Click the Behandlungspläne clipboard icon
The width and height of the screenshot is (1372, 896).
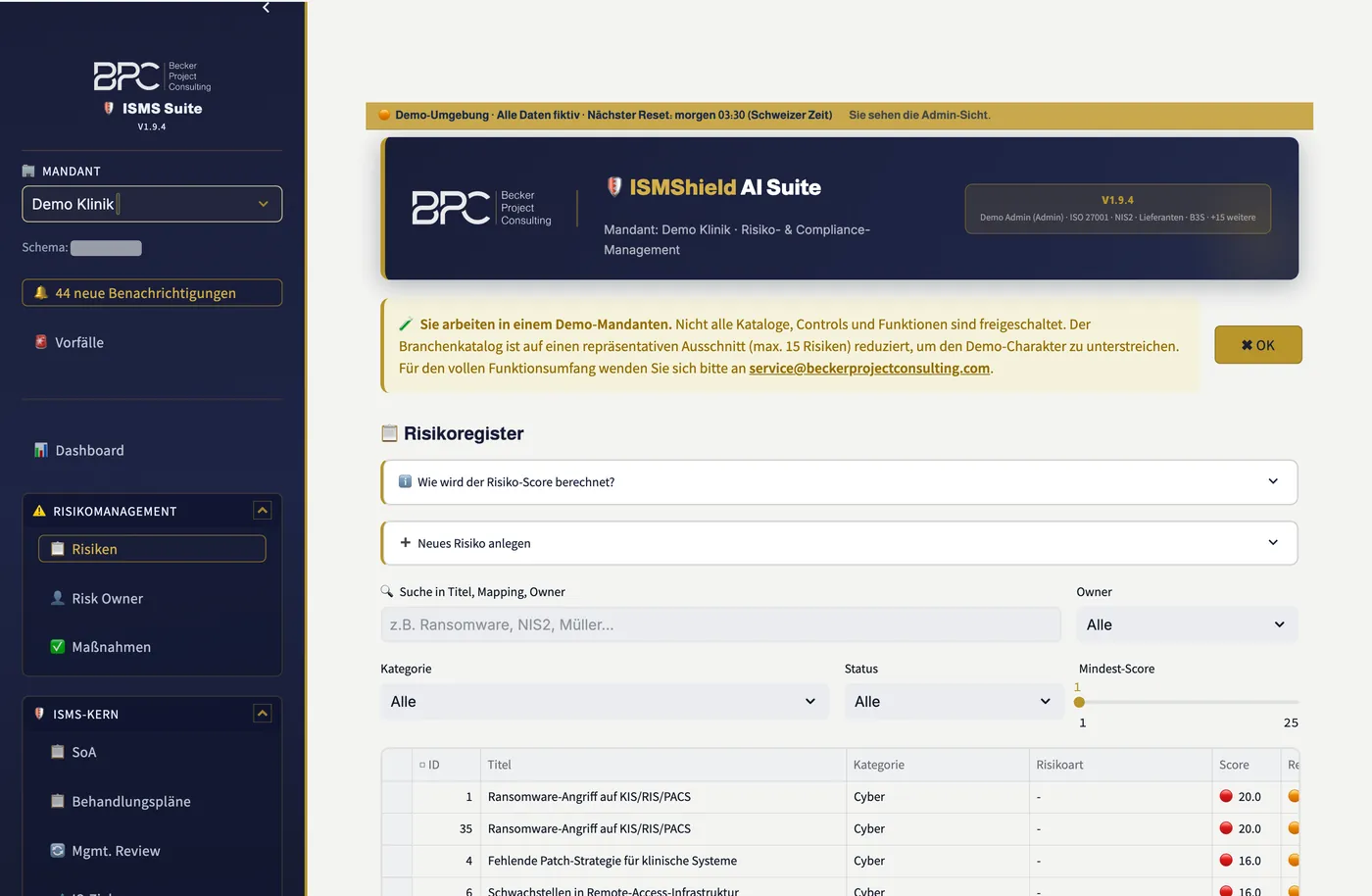(58, 801)
